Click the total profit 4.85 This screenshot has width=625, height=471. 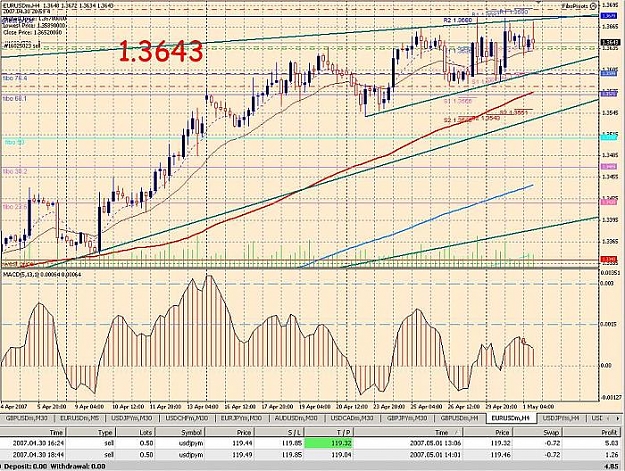point(613,466)
